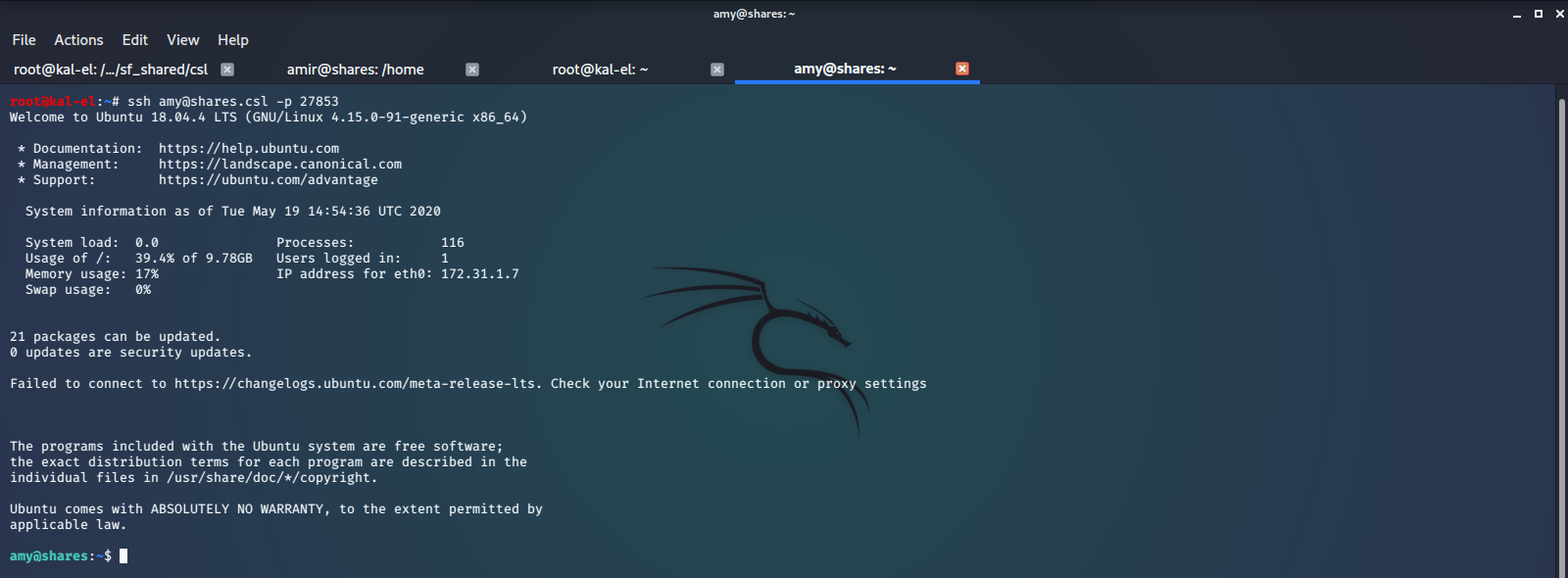Viewport: 1568px width, 578px height.
Task: Click the IP address 172.31.1.7
Action: (x=480, y=274)
